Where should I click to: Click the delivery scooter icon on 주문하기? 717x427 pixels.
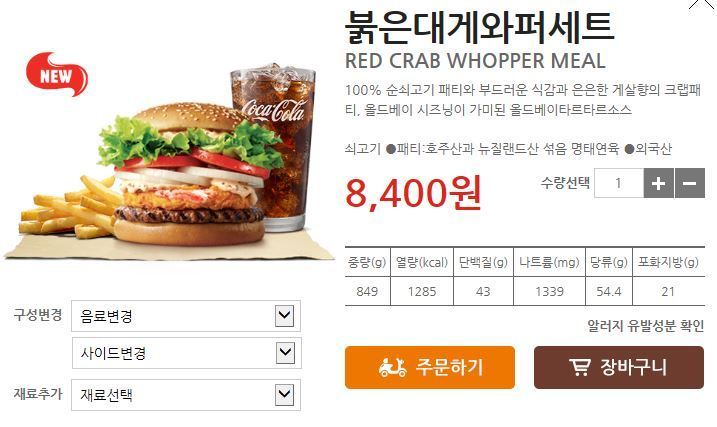tap(392, 368)
